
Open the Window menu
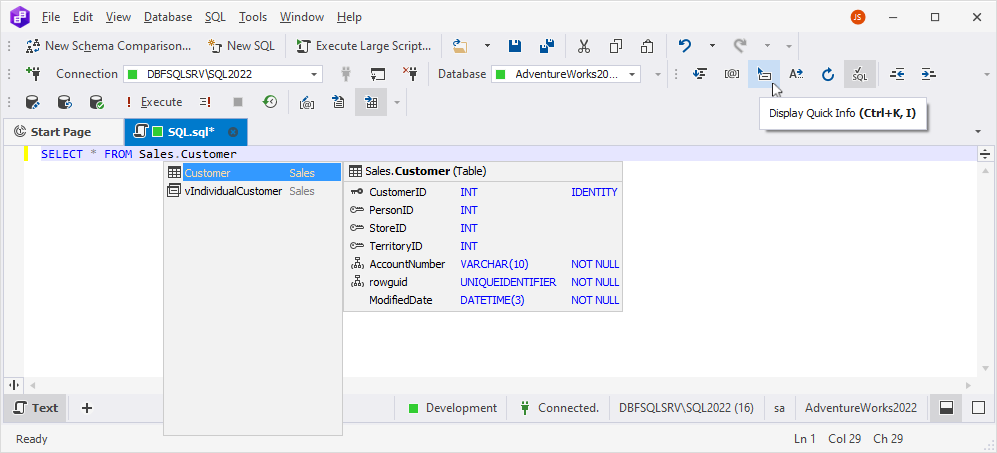tap(301, 17)
